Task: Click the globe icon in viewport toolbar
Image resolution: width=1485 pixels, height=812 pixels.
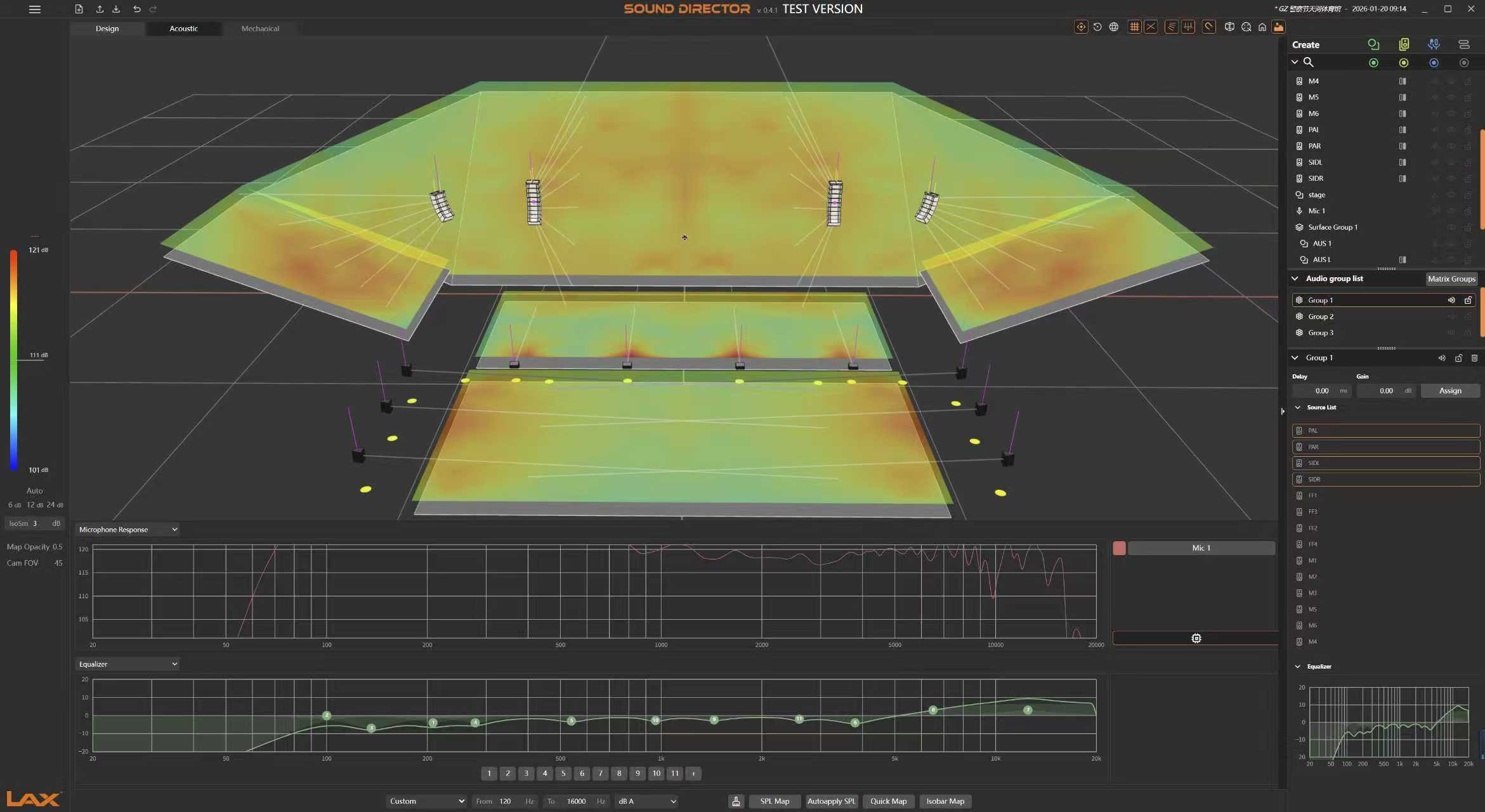Action: tap(1114, 27)
